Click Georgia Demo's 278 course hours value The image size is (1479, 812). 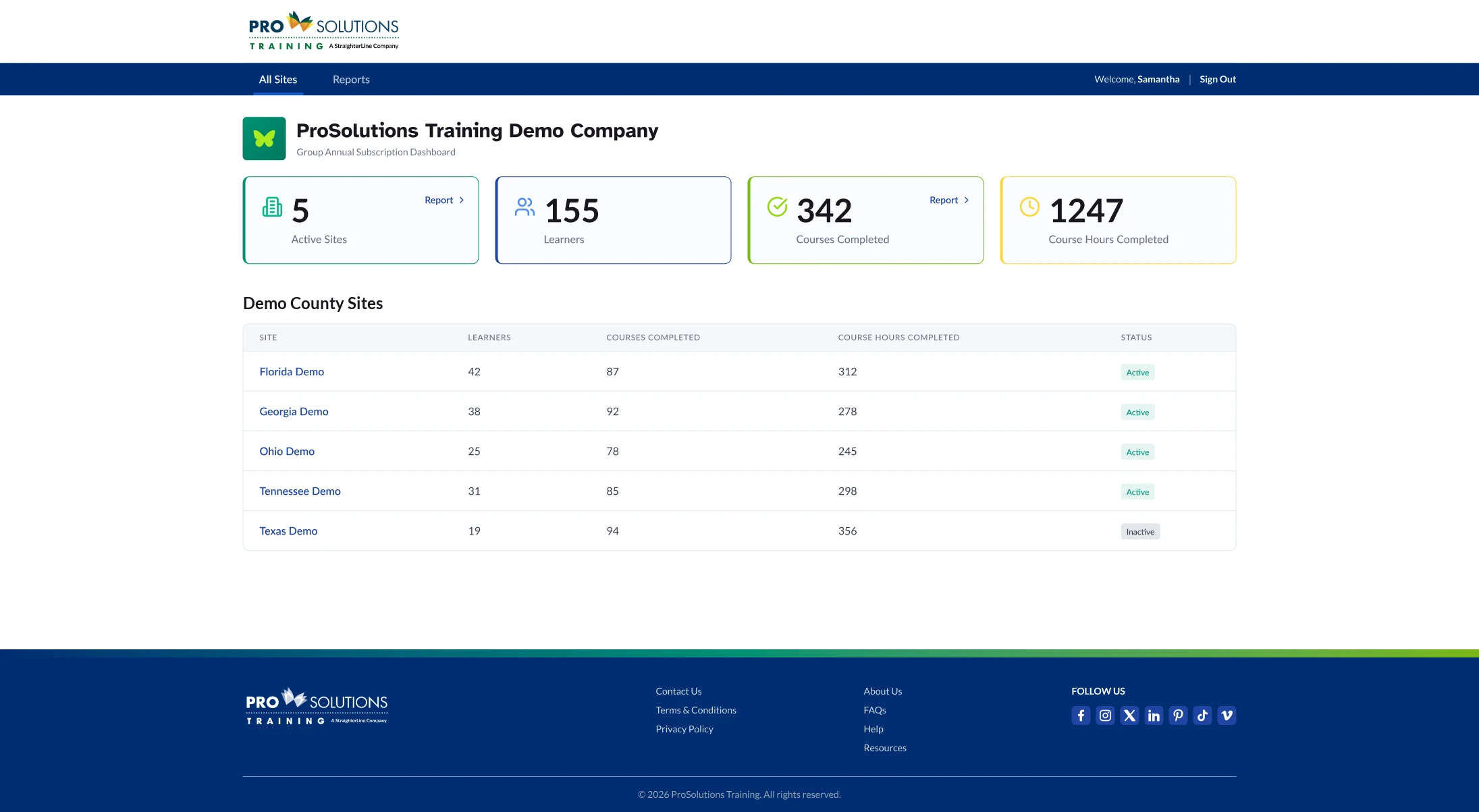847,411
